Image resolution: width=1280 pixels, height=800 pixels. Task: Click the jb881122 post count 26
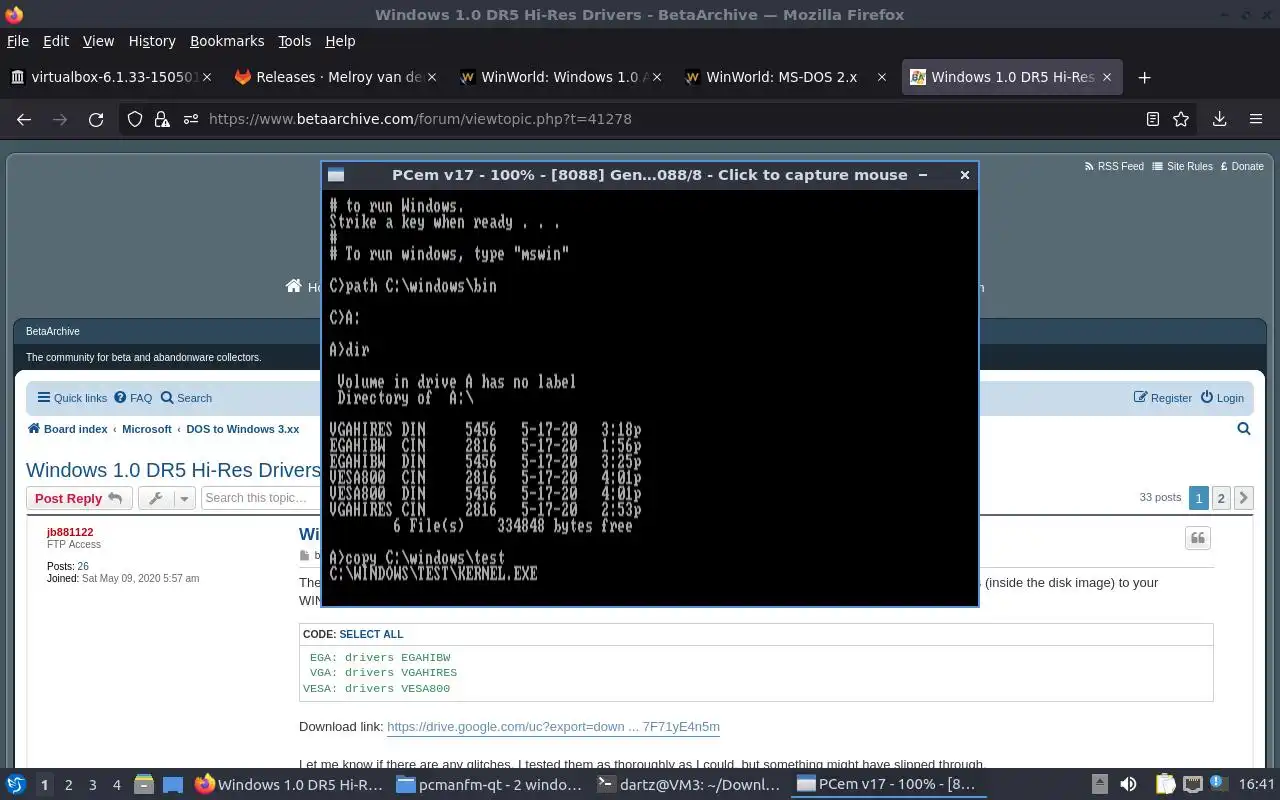click(83, 567)
